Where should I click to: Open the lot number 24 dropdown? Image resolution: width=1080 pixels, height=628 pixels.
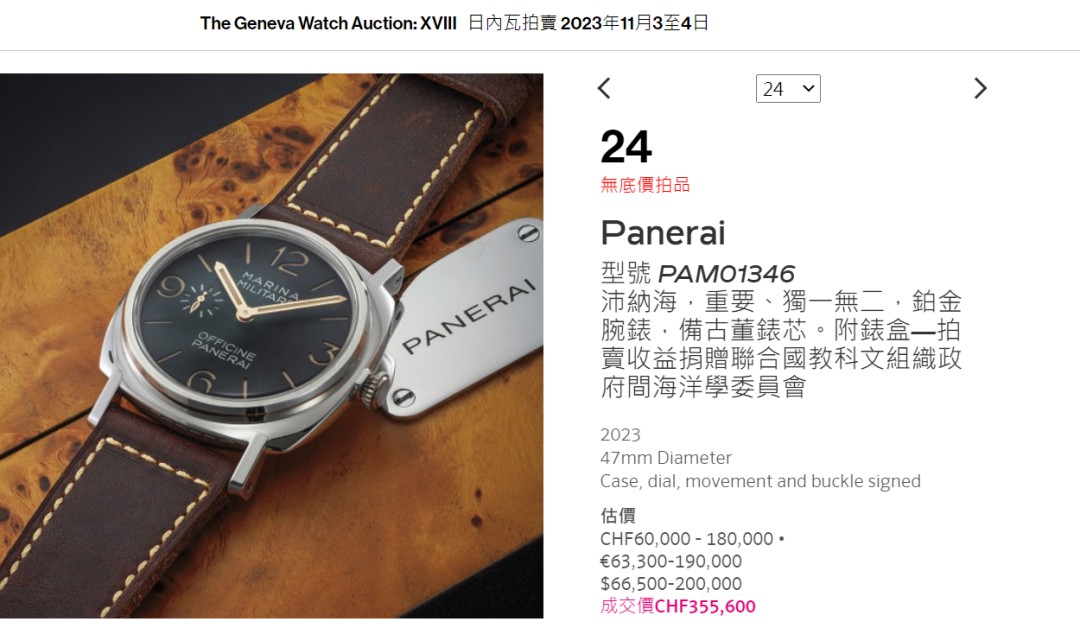(x=788, y=89)
